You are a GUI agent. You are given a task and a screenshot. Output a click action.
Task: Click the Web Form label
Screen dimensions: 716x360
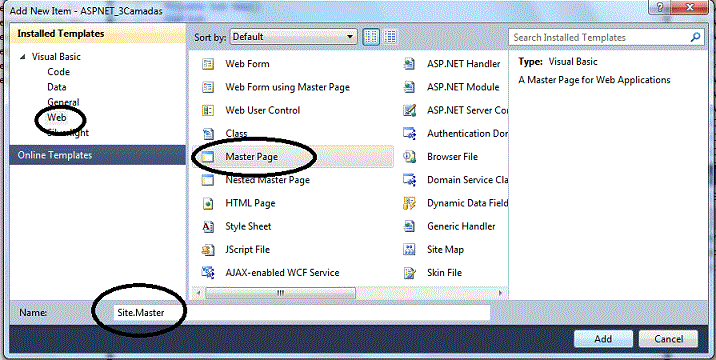click(247, 64)
